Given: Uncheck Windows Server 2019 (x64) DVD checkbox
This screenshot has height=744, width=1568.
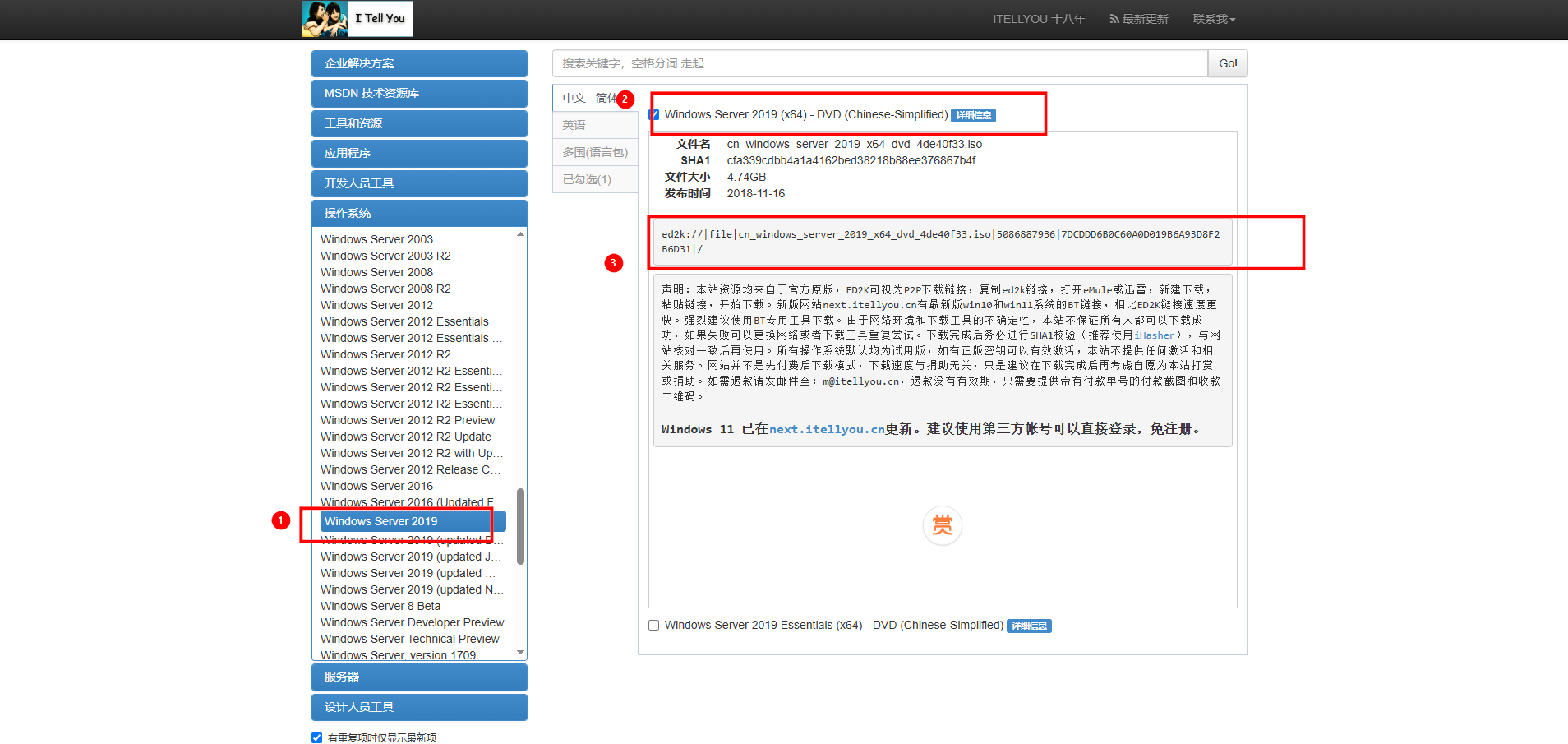Looking at the screenshot, I should point(654,115).
